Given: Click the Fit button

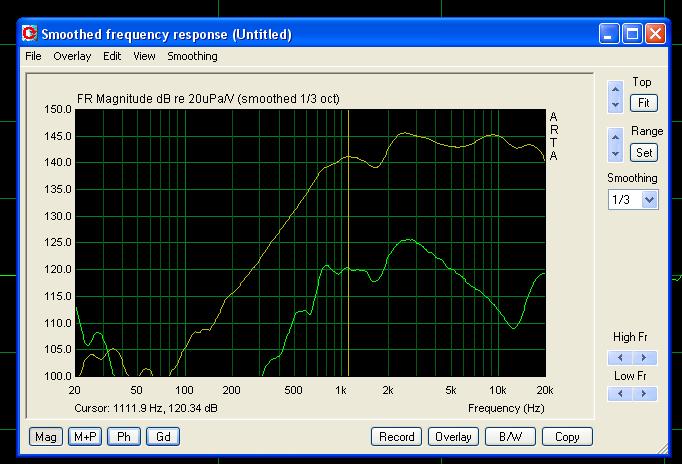Looking at the screenshot, I should [x=644, y=103].
